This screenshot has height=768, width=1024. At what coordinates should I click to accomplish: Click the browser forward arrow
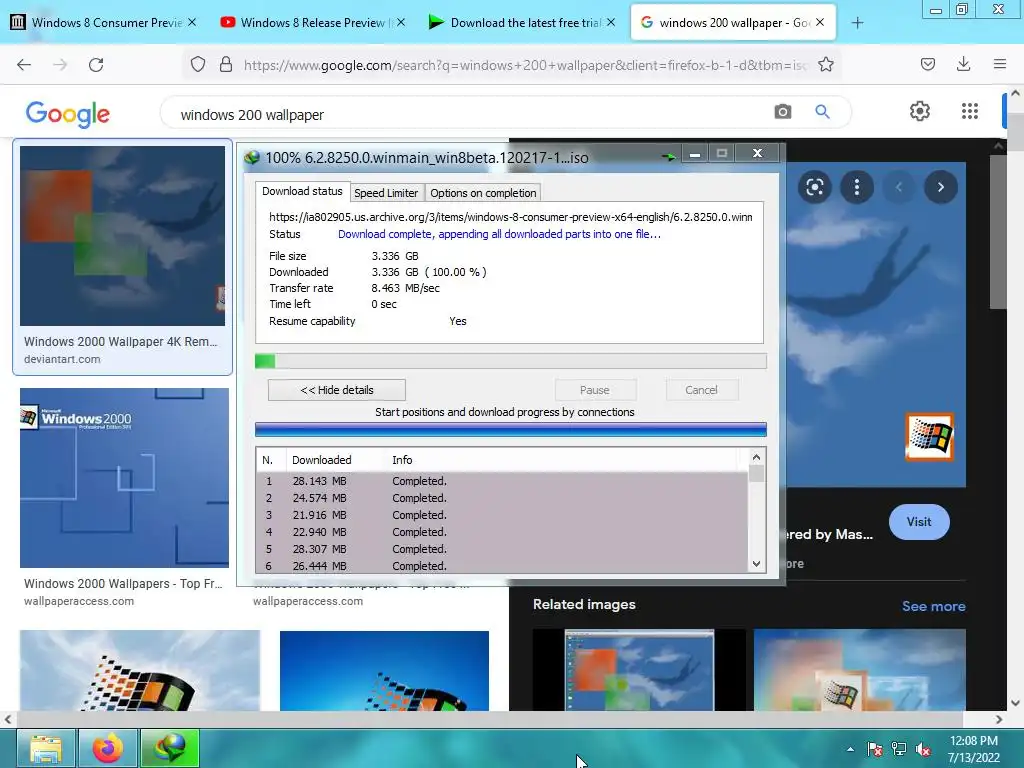point(60,64)
